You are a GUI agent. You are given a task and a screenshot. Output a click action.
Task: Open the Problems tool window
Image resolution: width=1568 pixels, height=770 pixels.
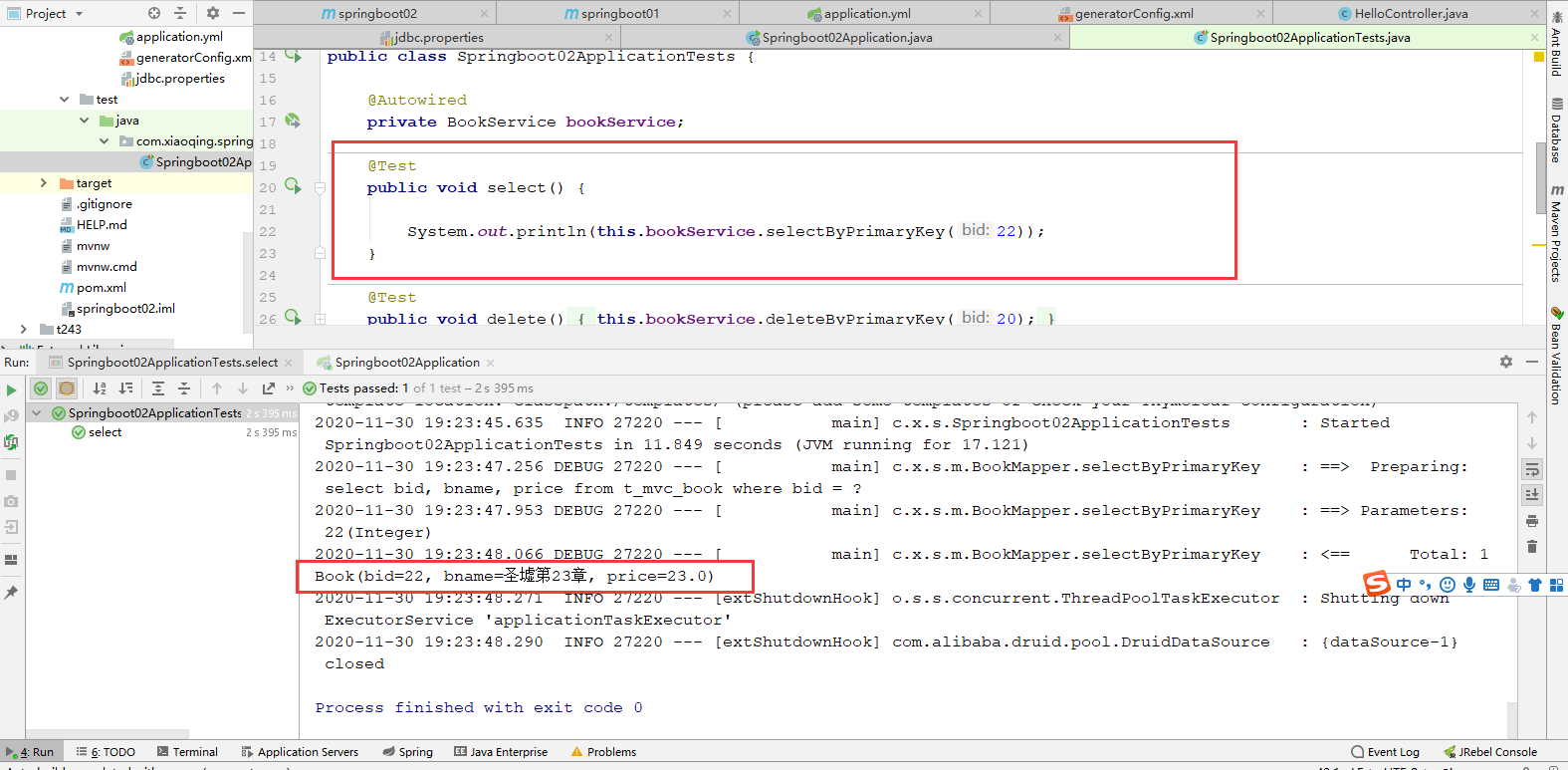point(603,752)
